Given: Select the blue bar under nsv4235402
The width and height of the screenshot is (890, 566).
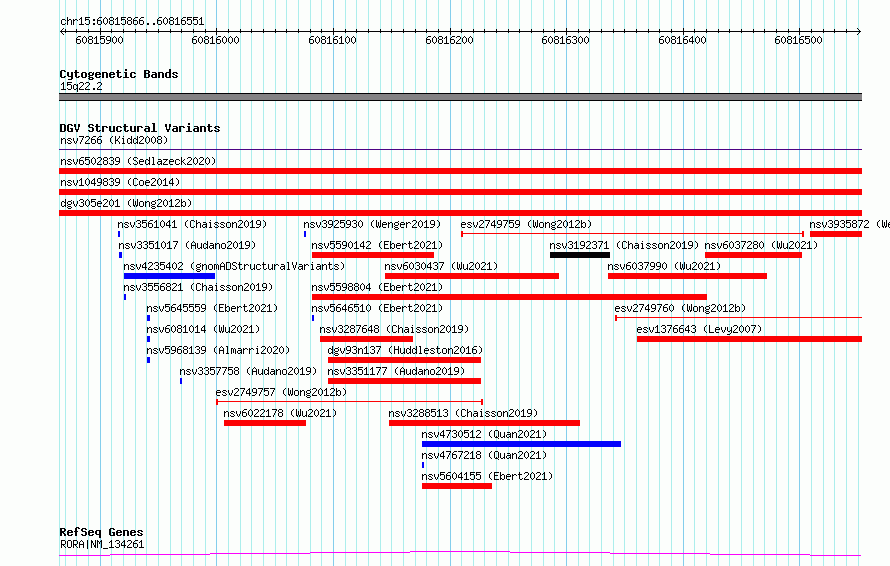Looking at the screenshot, I should pyautogui.click(x=169, y=276).
